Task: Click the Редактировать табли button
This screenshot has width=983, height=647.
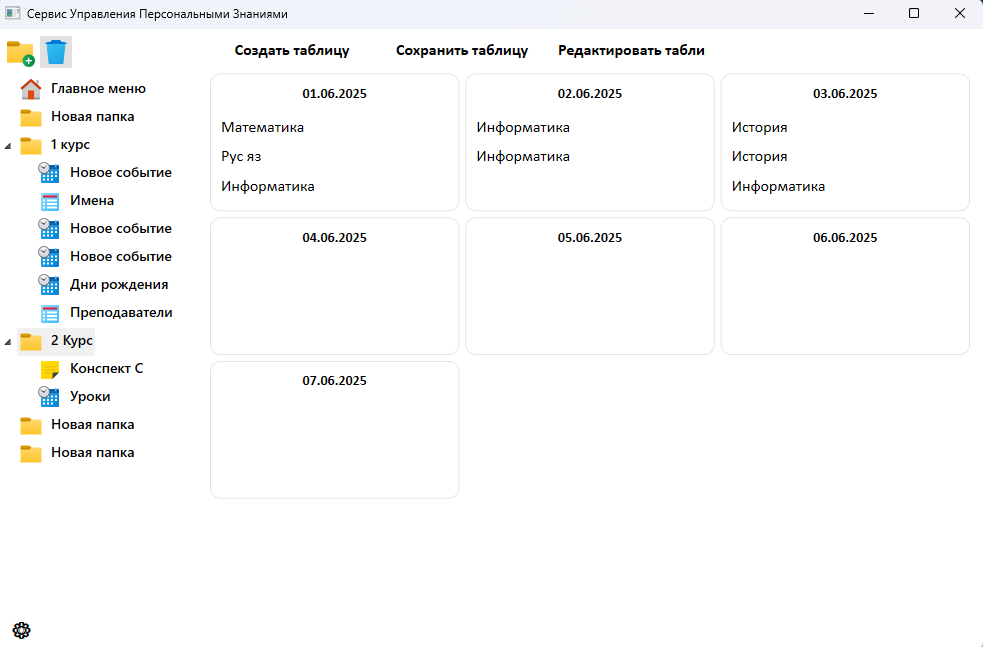Action: (x=631, y=50)
